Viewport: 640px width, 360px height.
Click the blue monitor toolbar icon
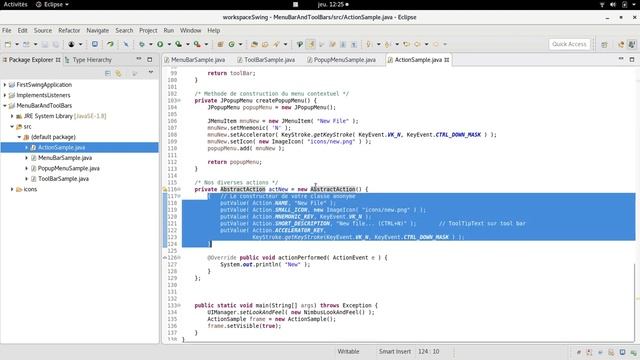pyautogui.click(x=95, y=44)
